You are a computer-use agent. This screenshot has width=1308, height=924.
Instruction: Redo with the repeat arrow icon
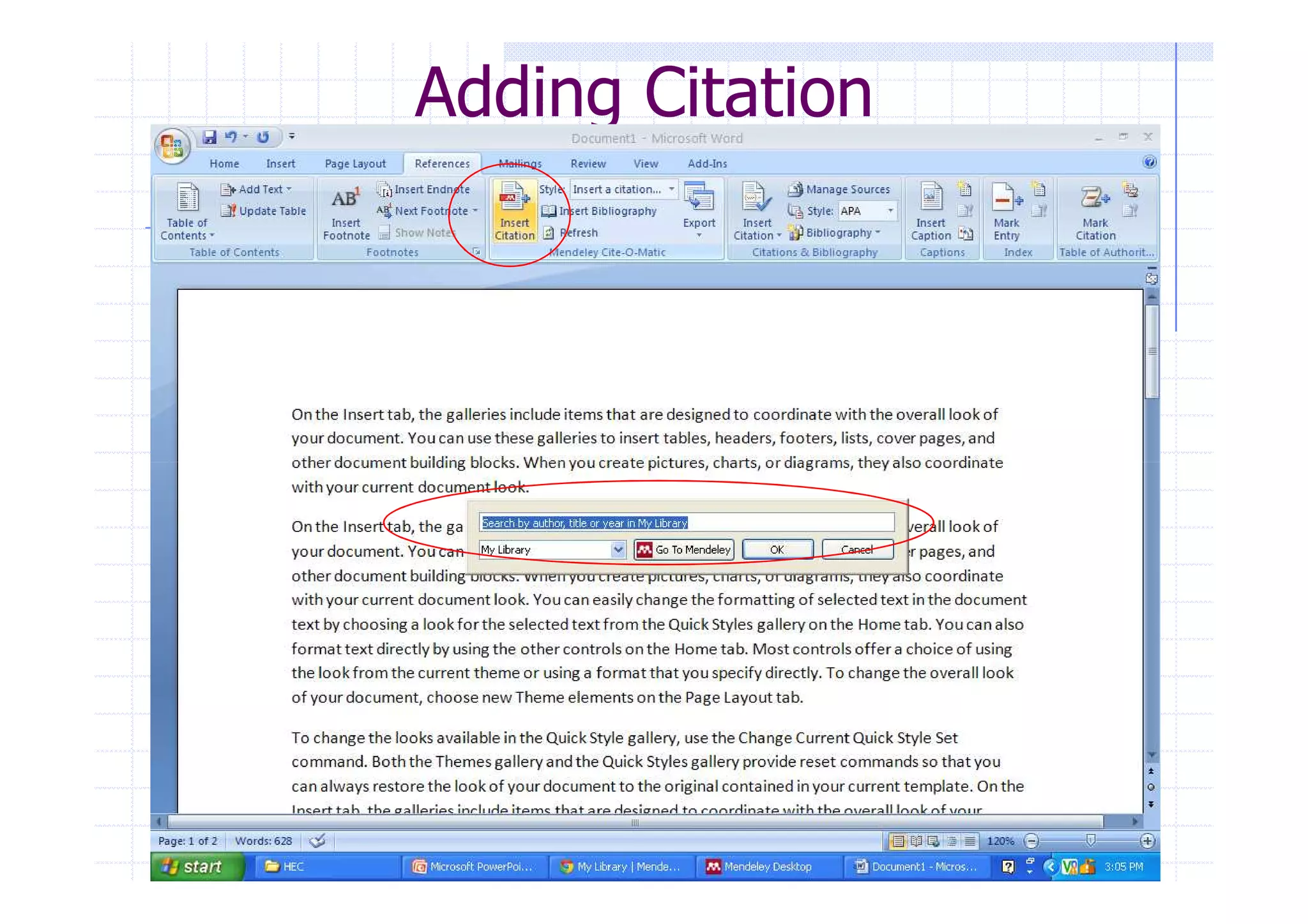(x=263, y=137)
